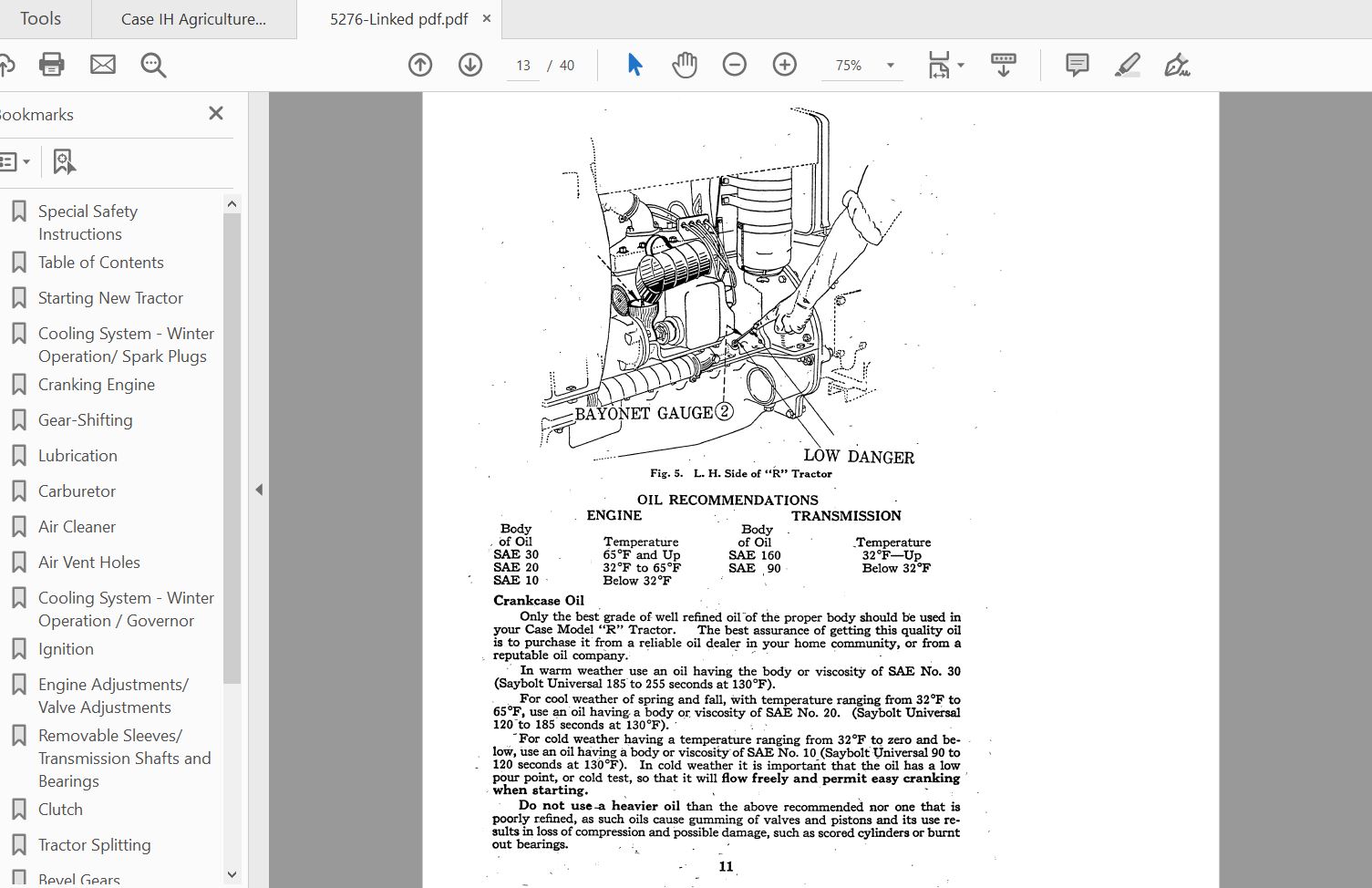Click the OIL RECOMMENDATIONS heading
The height and width of the screenshot is (888, 1372).
[727, 500]
